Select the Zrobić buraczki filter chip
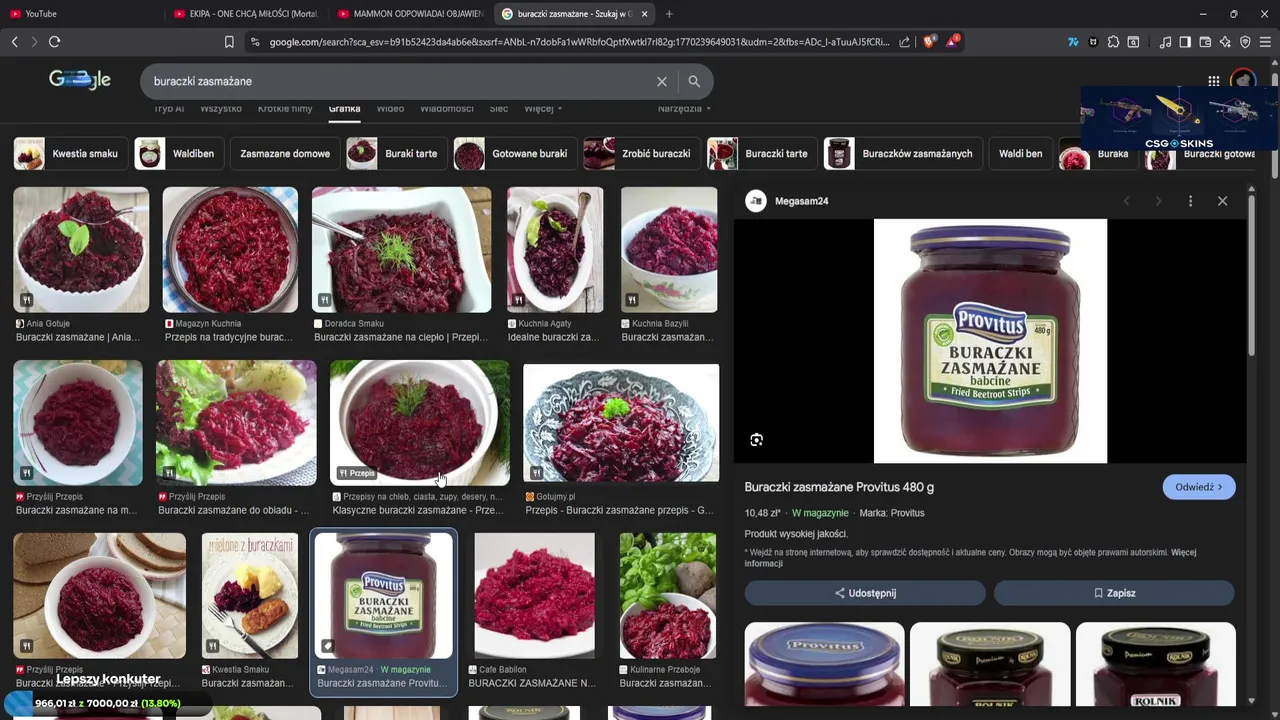This screenshot has width=1280, height=720. pos(641,154)
